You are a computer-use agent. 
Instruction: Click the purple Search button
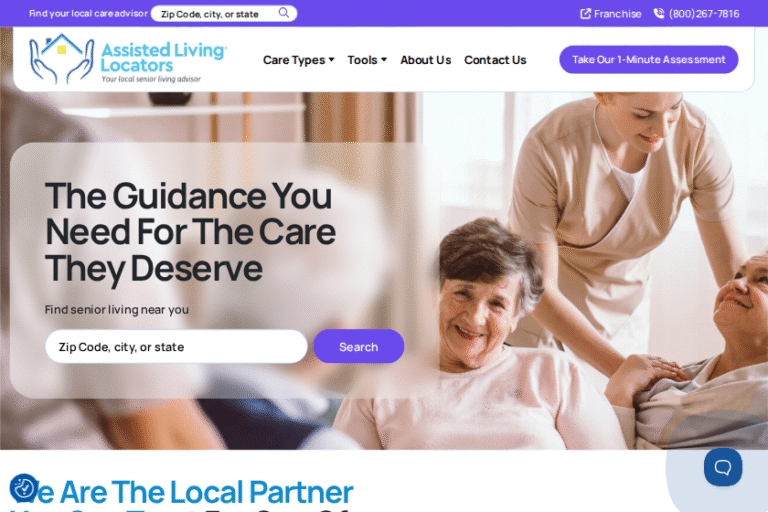[359, 346]
